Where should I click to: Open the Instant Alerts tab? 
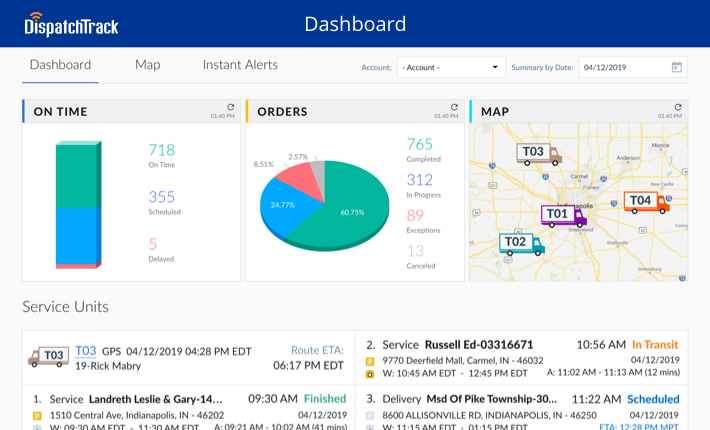click(x=240, y=65)
